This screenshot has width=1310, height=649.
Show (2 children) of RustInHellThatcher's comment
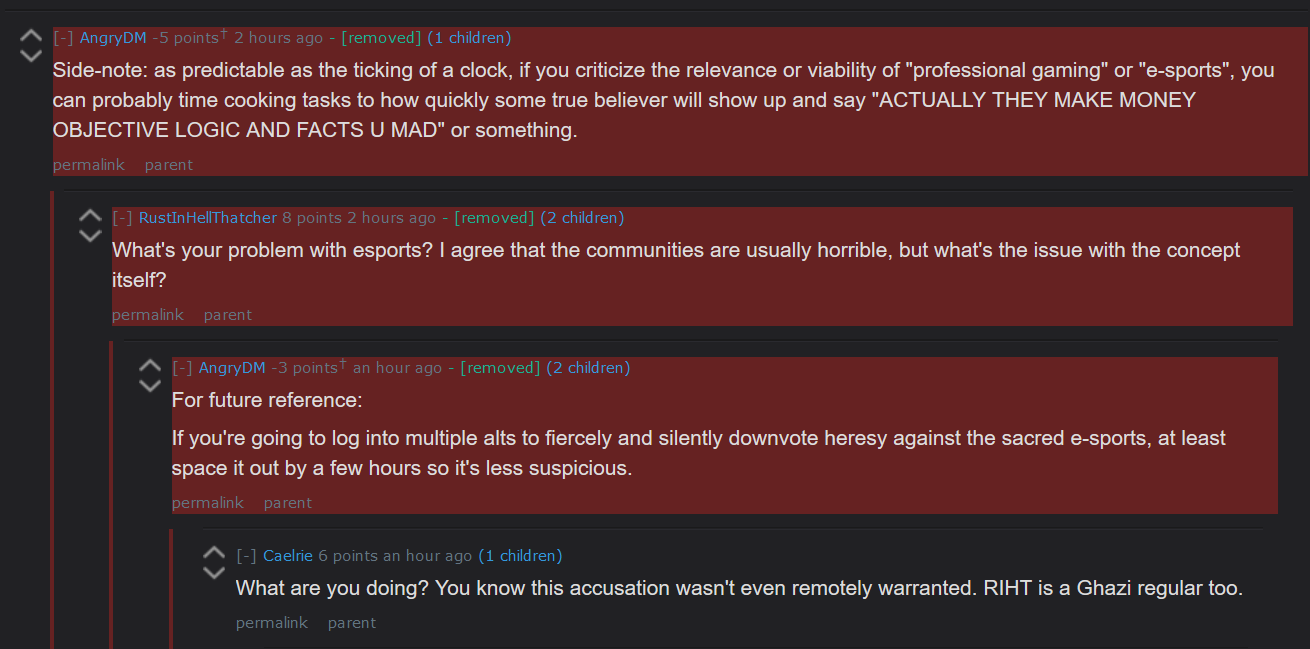tap(582, 218)
